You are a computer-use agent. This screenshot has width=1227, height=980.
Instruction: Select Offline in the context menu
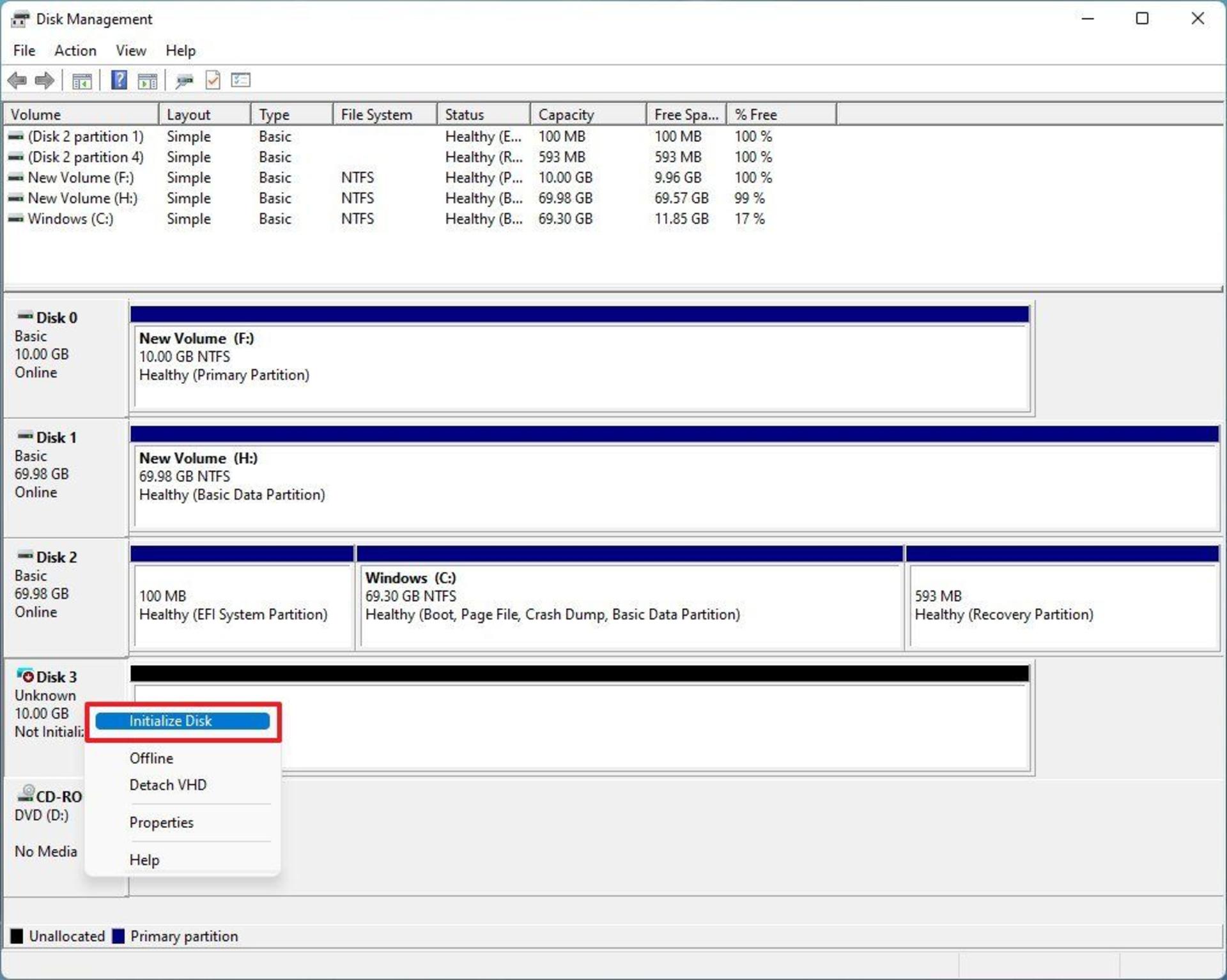[x=151, y=758]
